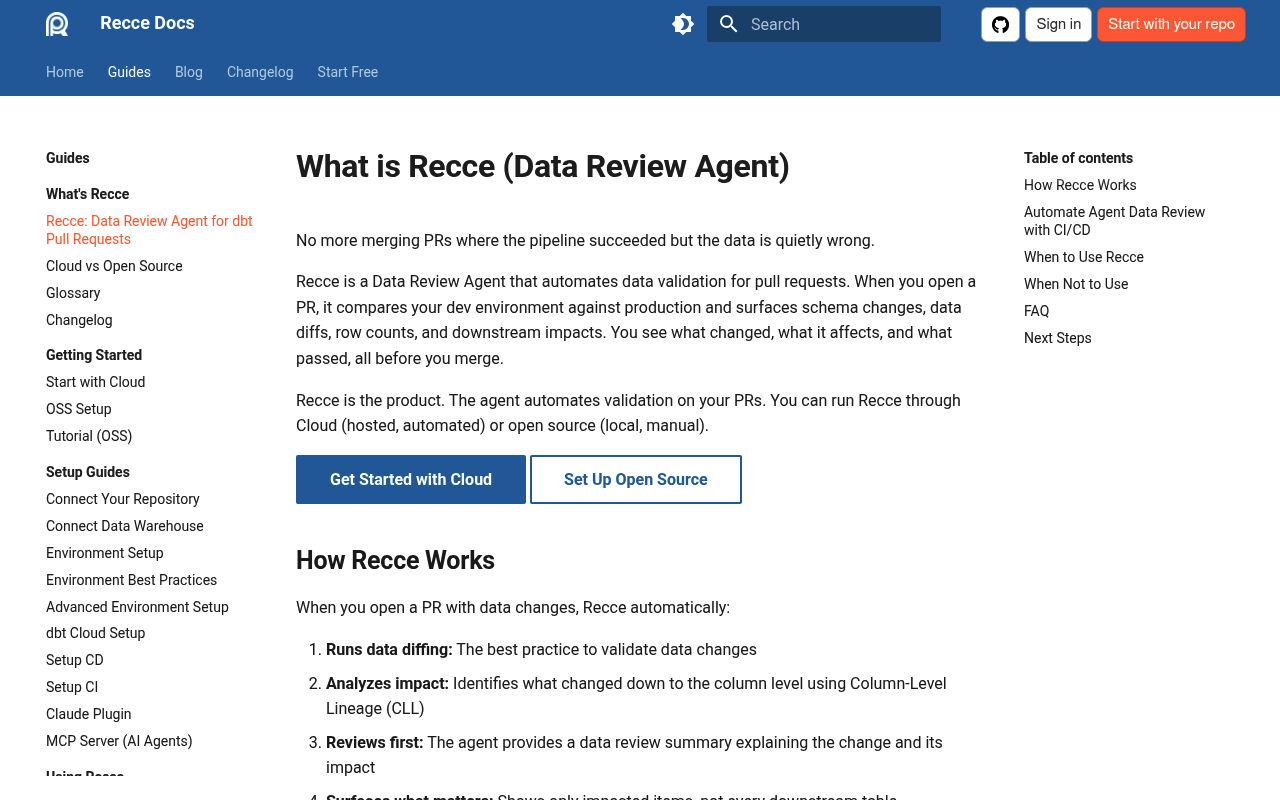Click the Getting Started sidebar heading

pos(94,355)
